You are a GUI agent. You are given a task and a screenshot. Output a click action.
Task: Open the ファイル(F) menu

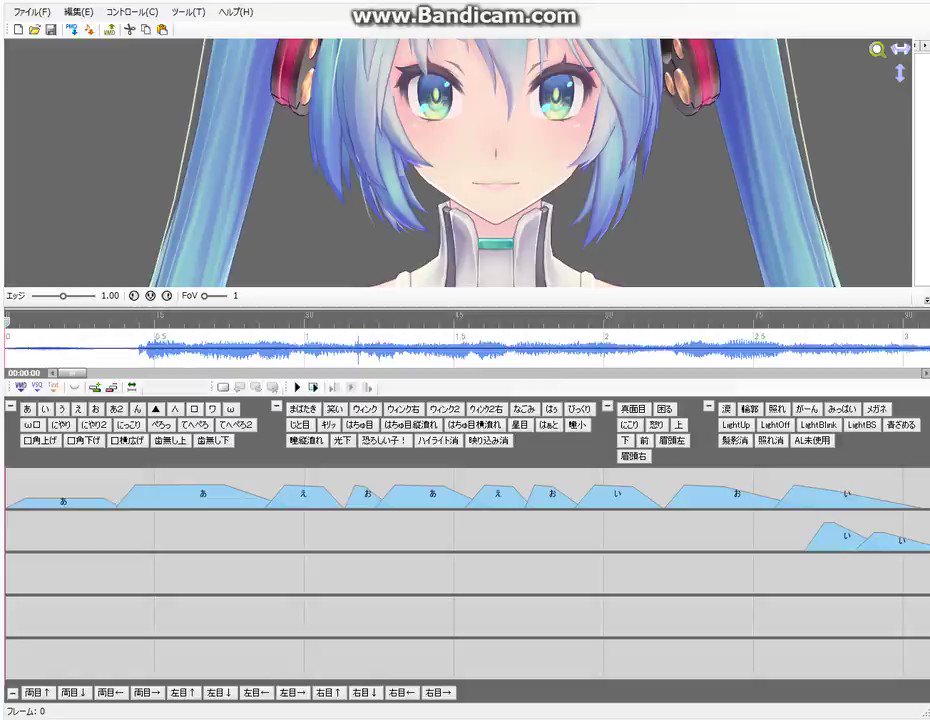(x=31, y=12)
